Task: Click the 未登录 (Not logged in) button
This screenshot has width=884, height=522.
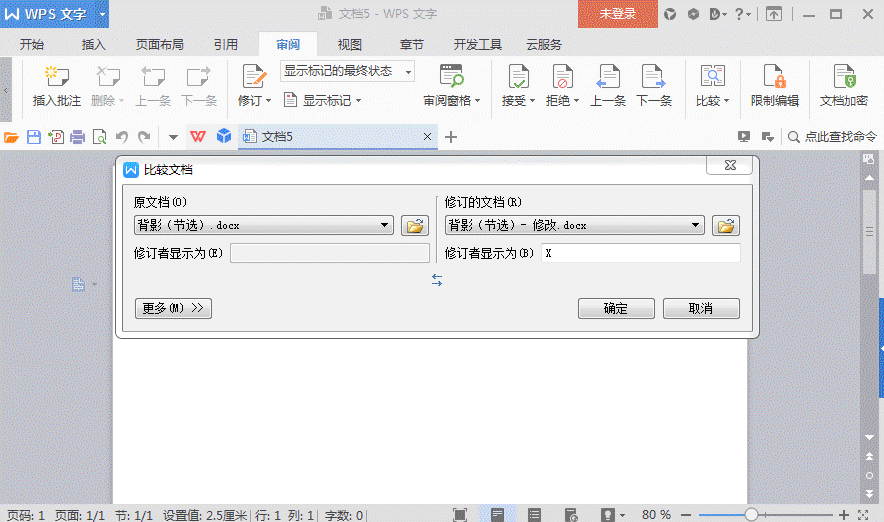Action: click(618, 14)
